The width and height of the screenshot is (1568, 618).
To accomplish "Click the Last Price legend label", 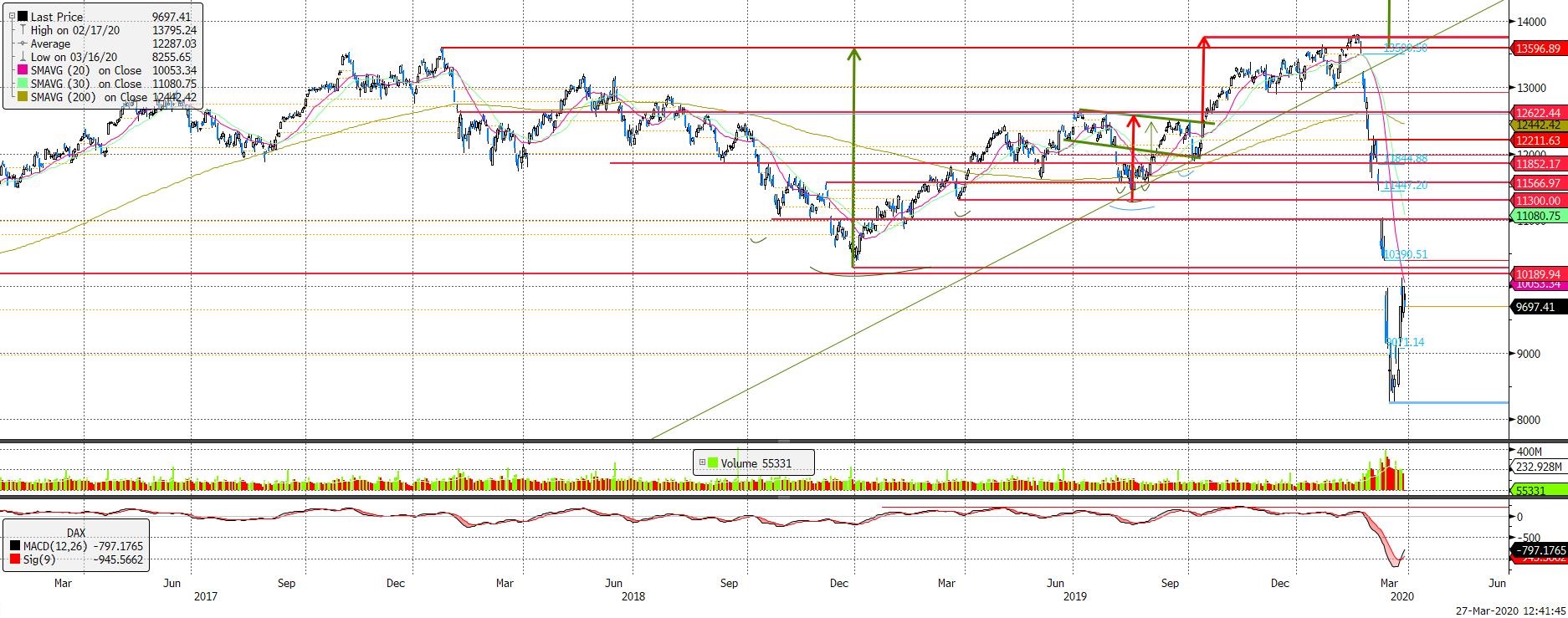I will click(58, 16).
